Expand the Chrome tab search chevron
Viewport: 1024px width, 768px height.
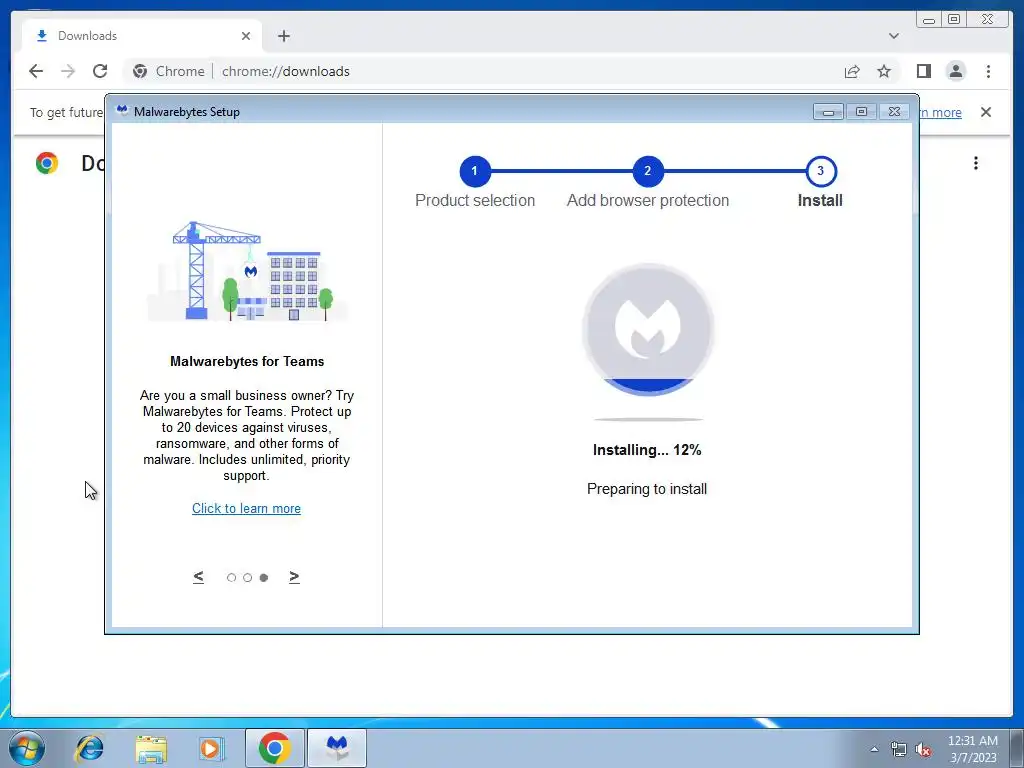pos(894,36)
